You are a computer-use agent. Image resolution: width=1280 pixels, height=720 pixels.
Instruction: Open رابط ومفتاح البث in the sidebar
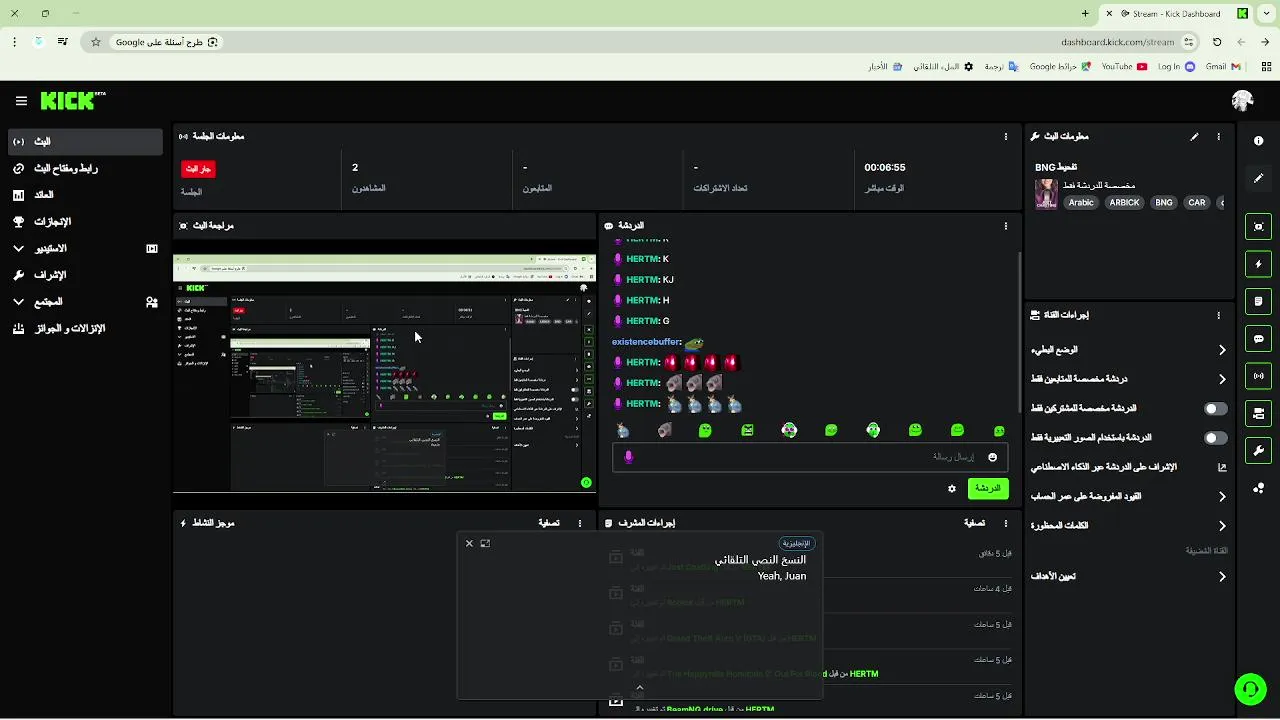[85, 168]
